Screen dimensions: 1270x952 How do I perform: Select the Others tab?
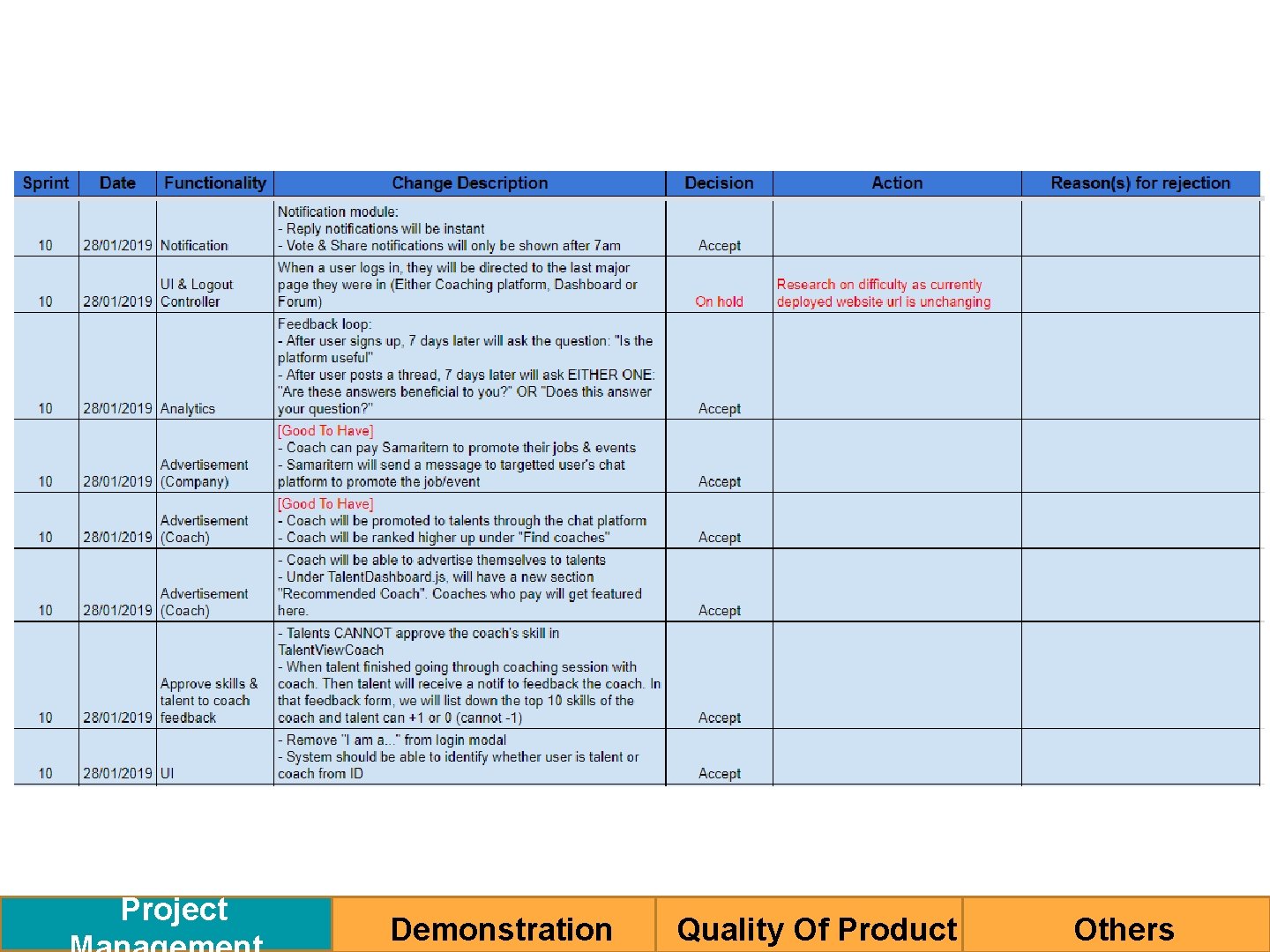pyautogui.click(x=1117, y=924)
